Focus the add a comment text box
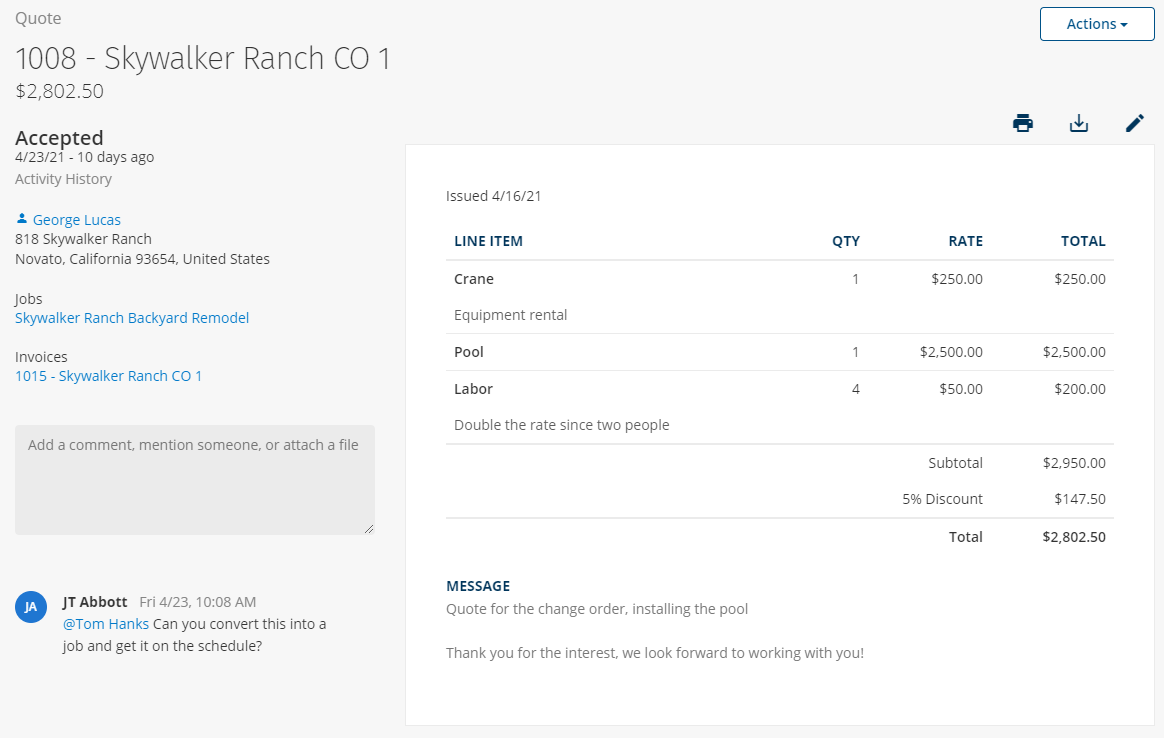Screen dimensions: 1164x738 (x=194, y=480)
